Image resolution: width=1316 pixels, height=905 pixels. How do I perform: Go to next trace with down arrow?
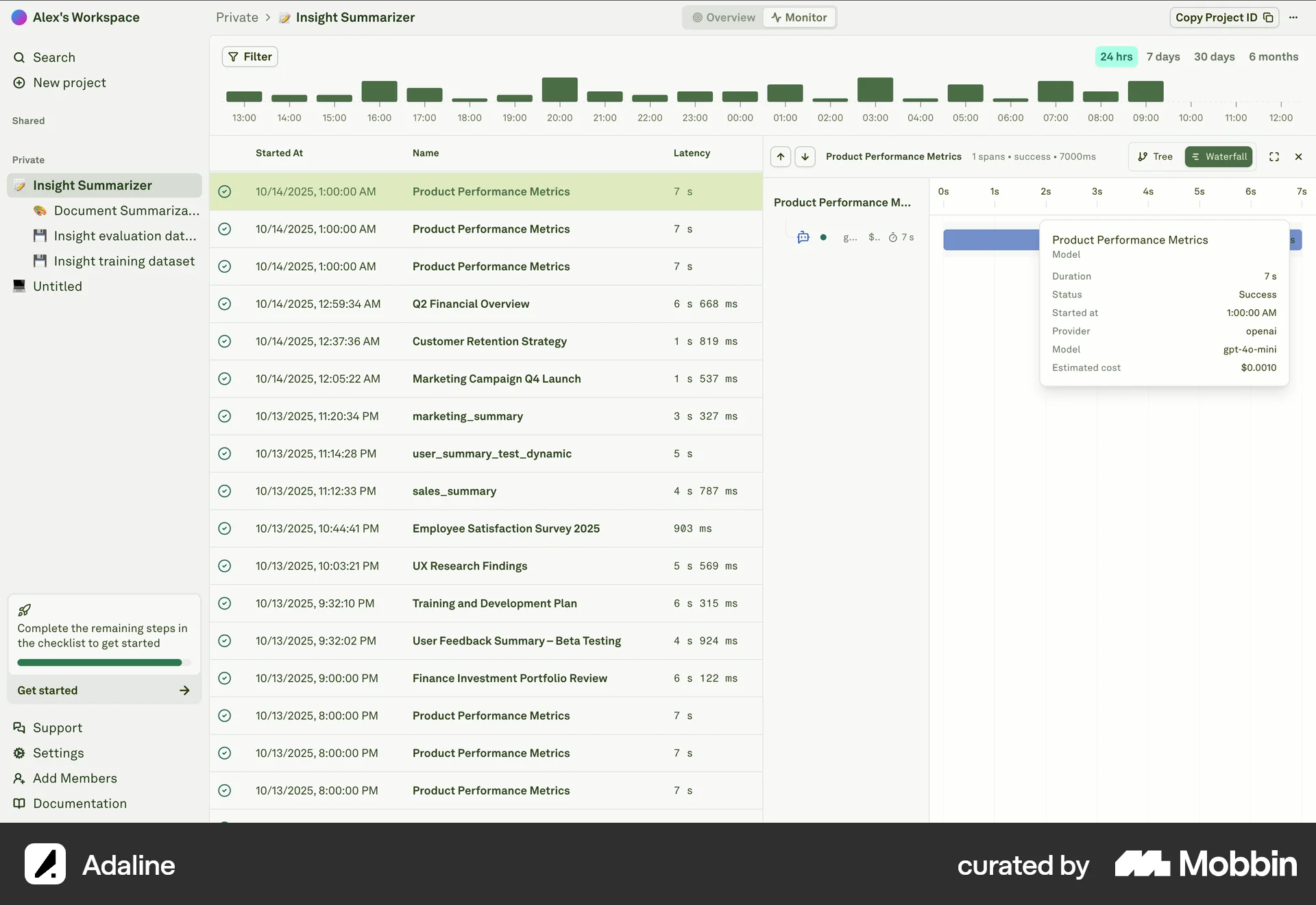[x=805, y=156]
